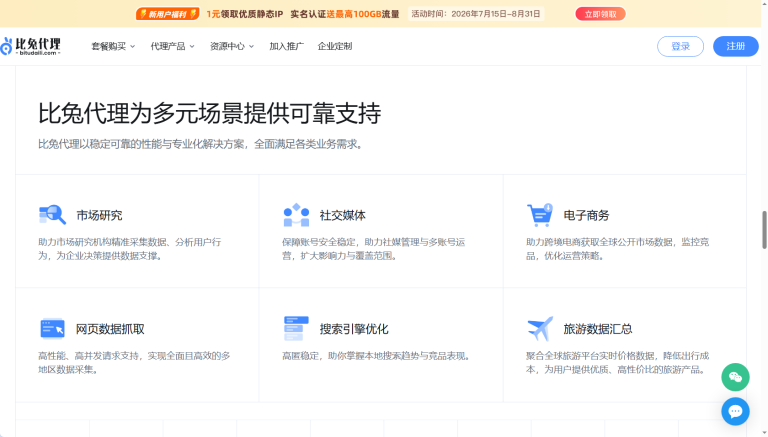Click the 搜索引擎优化 card title
Viewport: 768px width, 437px height.
[354, 329]
